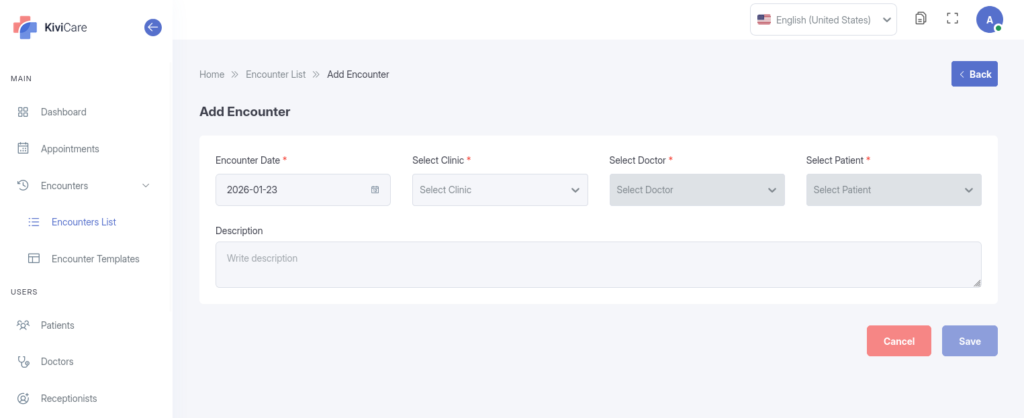Go to Encounter List breadcrumb link
The width and height of the screenshot is (1024, 418).
click(275, 74)
